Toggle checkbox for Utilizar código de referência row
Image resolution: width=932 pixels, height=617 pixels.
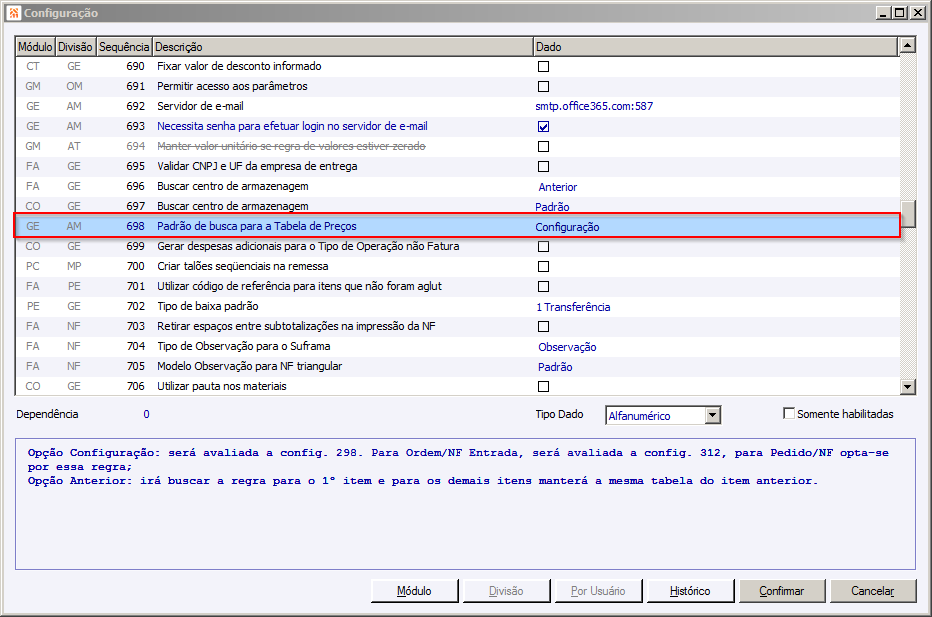[543, 287]
